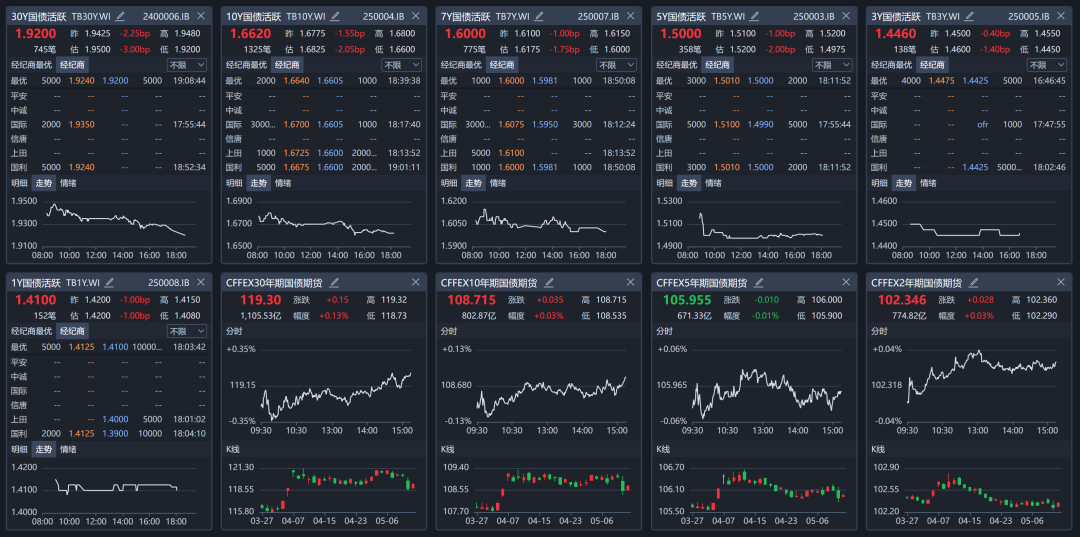Click 国利 offer 1.3900 in 1Y panel
1080x537 pixels.
[114, 434]
